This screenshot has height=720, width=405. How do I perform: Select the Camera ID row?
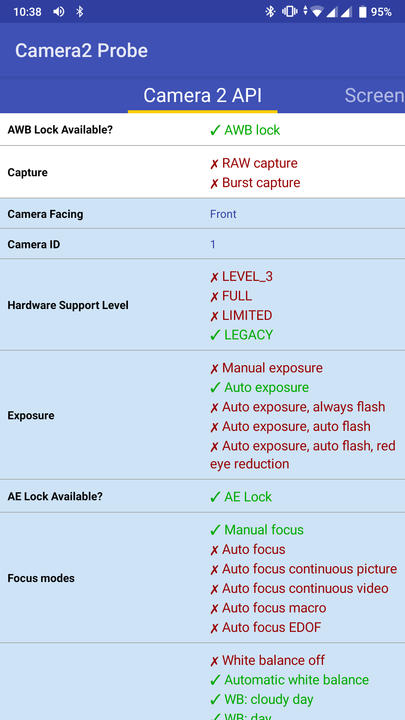202,244
